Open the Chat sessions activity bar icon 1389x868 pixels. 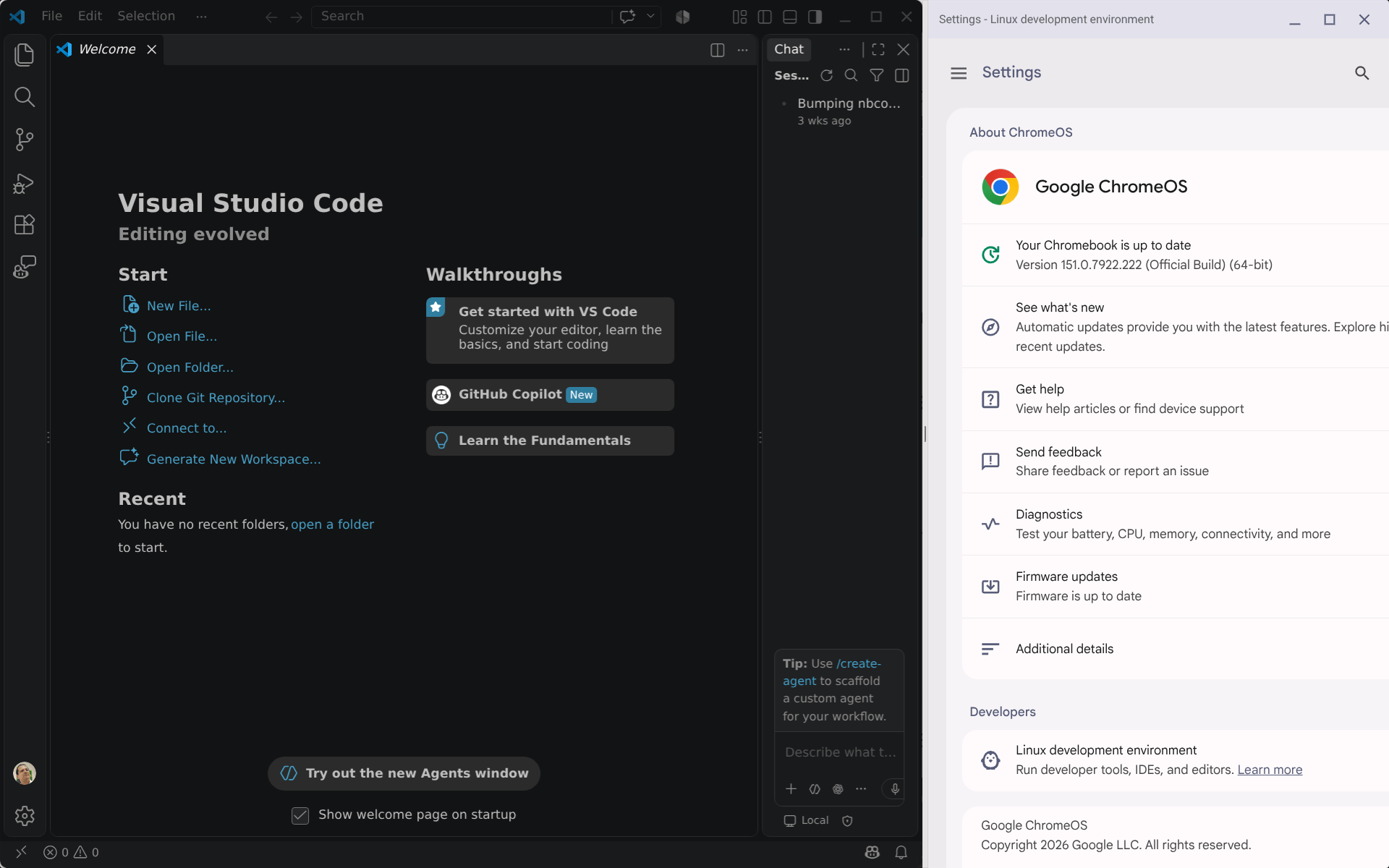tap(25, 268)
